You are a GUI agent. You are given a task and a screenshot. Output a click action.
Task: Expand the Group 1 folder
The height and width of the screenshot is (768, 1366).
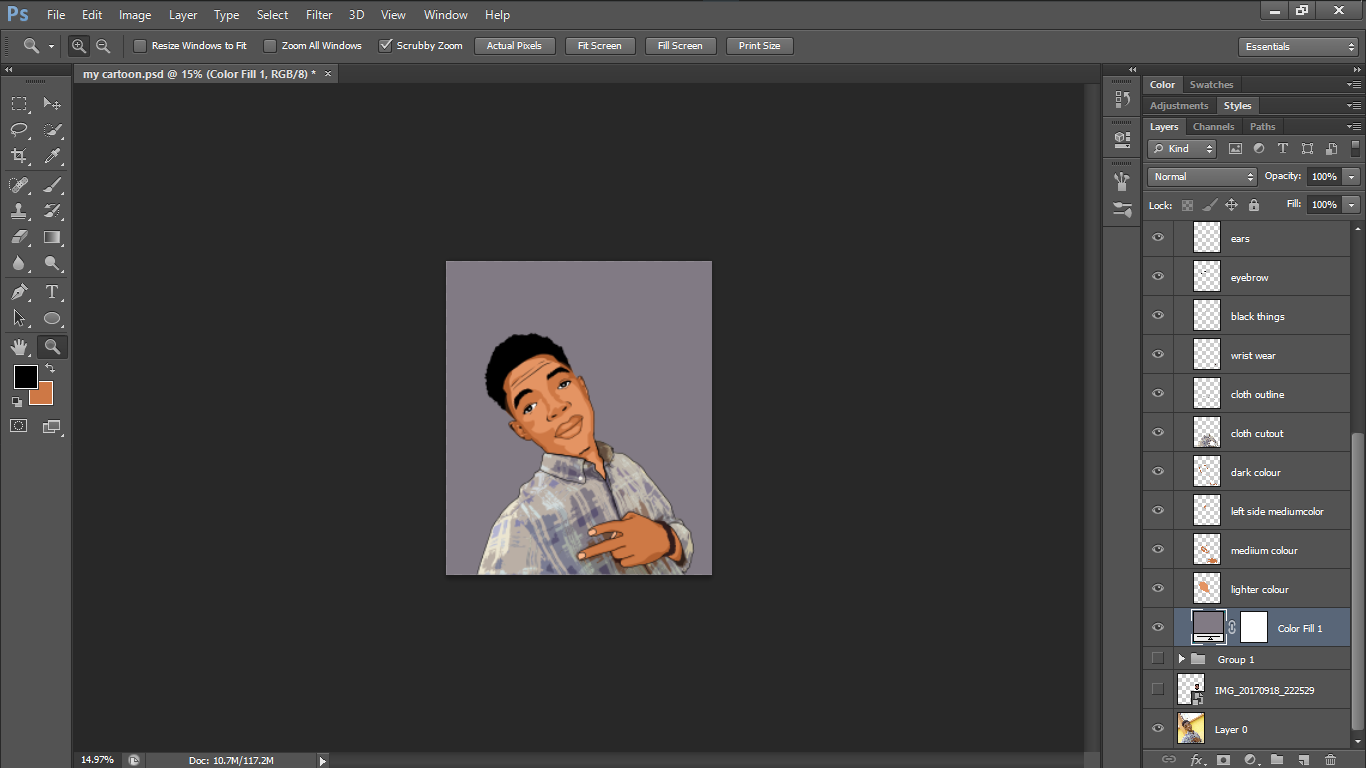[x=1181, y=659]
